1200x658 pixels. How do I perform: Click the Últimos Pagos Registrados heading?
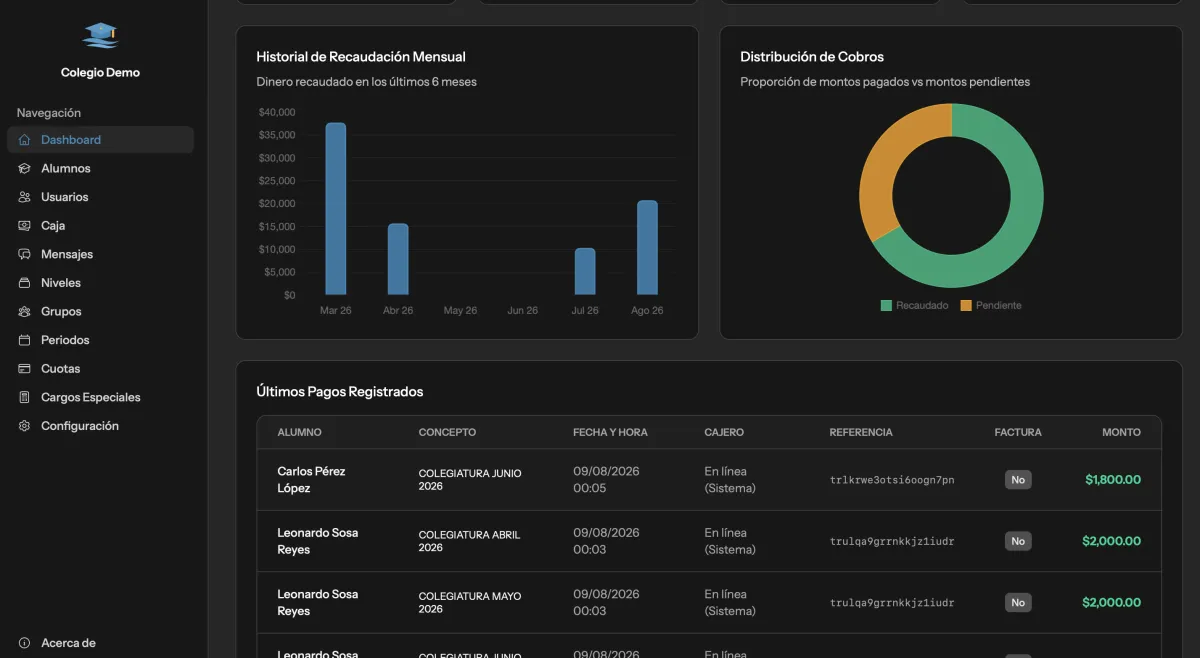340,392
